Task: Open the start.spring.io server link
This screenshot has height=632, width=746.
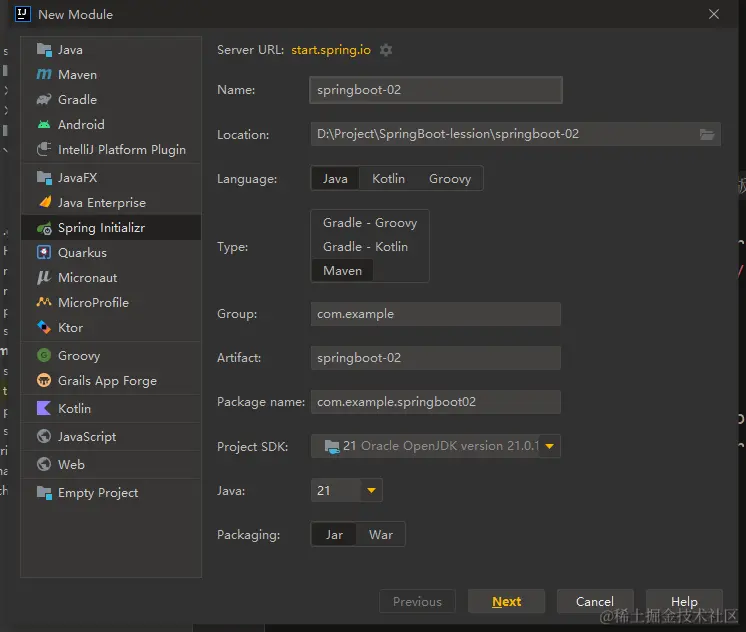Action: pyautogui.click(x=331, y=50)
